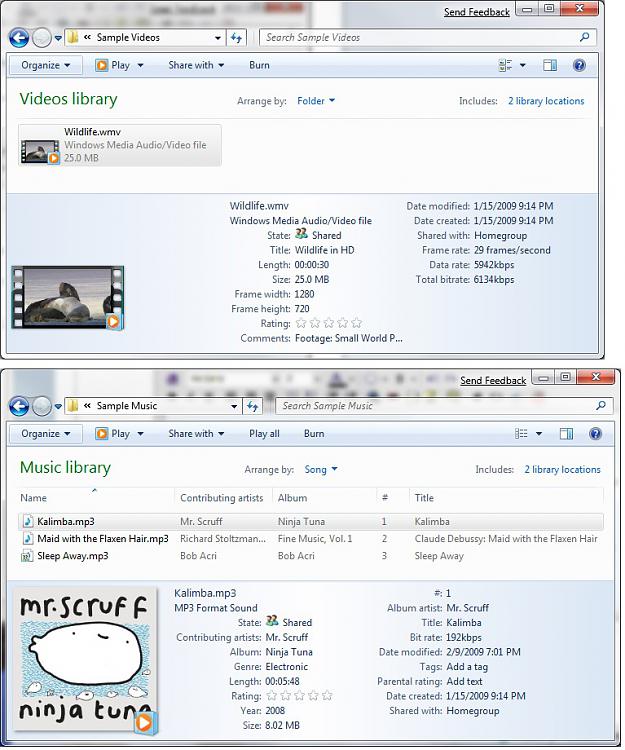
Task: Expand Play options arrow in Music window
Action: coord(141,433)
